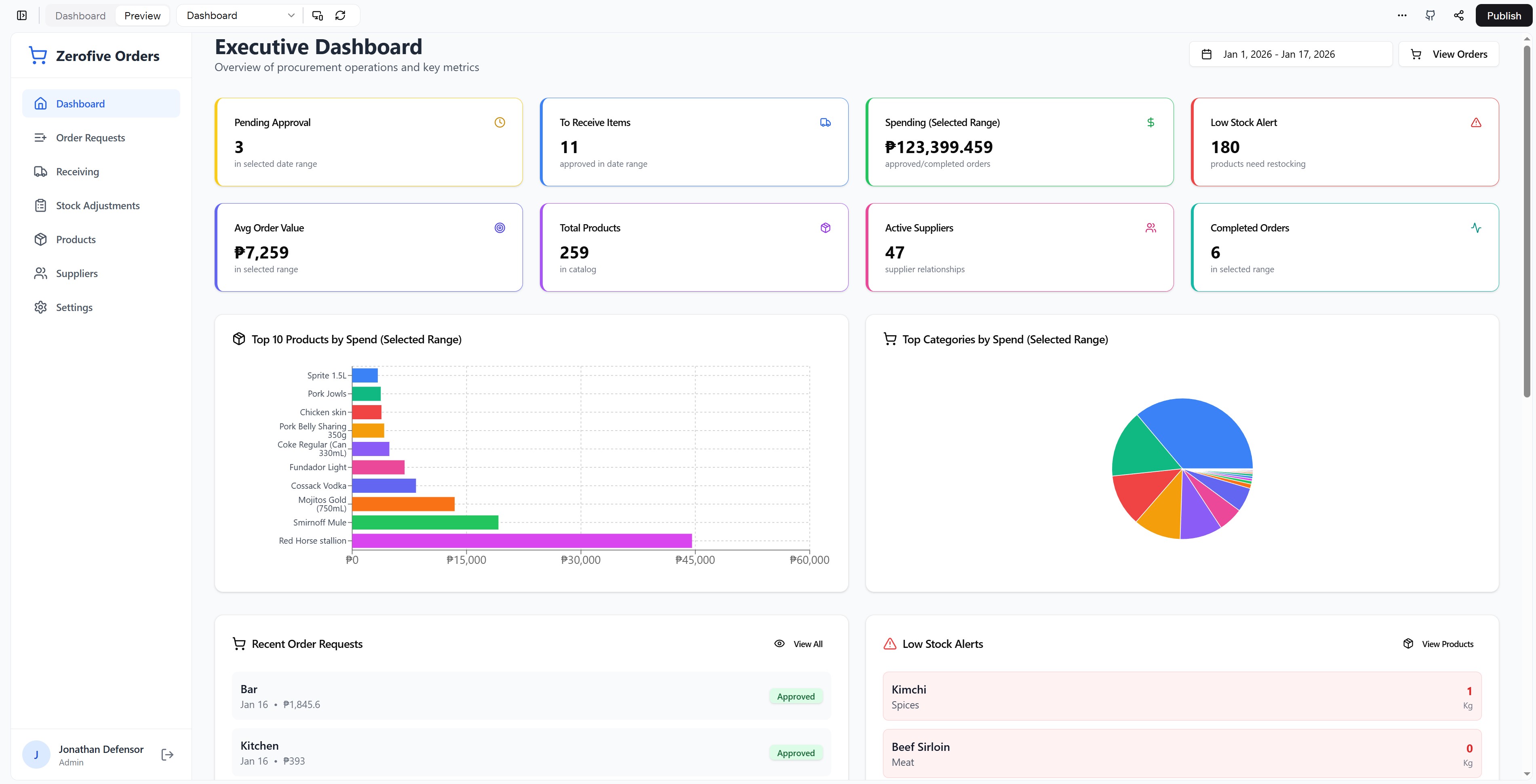Open Suppliers in the sidebar
The width and height of the screenshot is (1536, 784).
[101, 274]
